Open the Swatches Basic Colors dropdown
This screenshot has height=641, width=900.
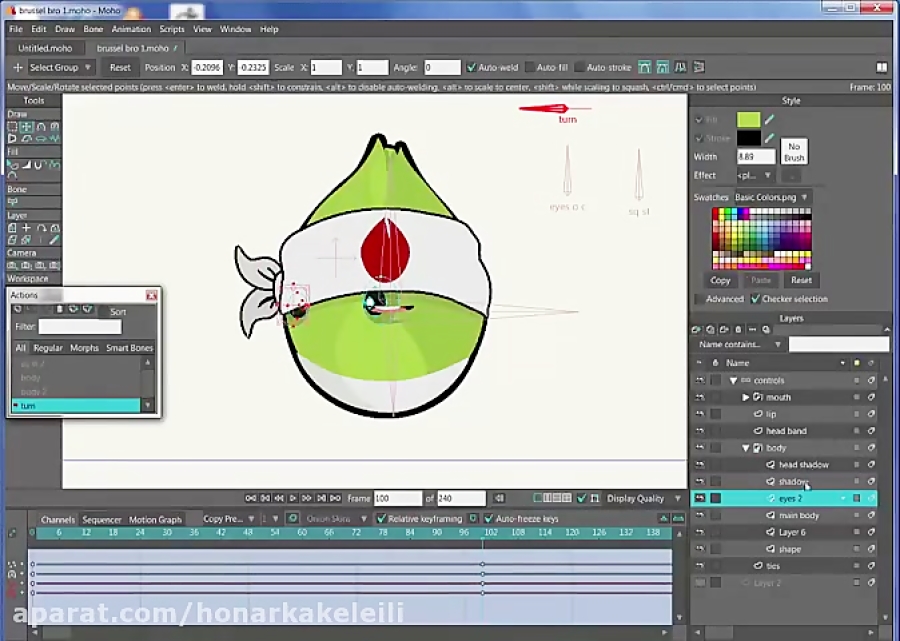click(x=772, y=197)
